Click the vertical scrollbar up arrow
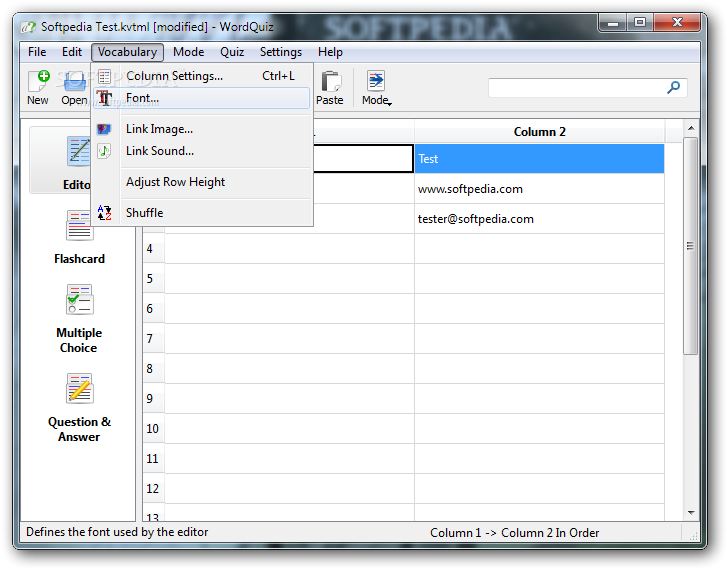 pyautogui.click(x=691, y=128)
